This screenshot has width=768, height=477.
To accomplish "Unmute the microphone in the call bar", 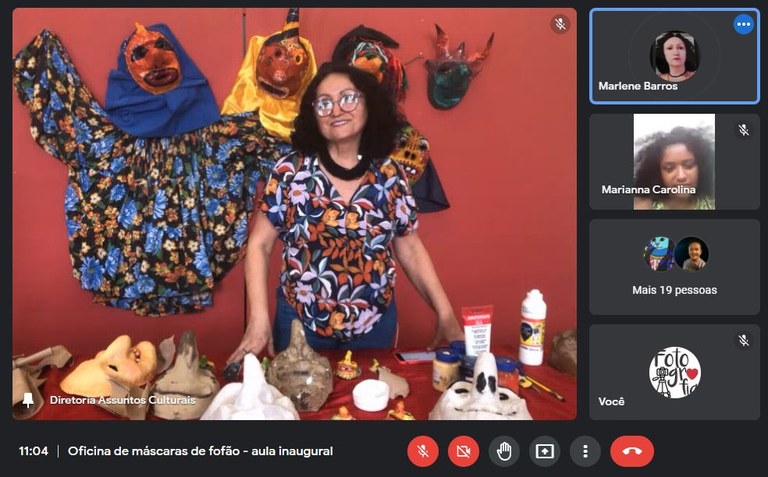I will [423, 451].
